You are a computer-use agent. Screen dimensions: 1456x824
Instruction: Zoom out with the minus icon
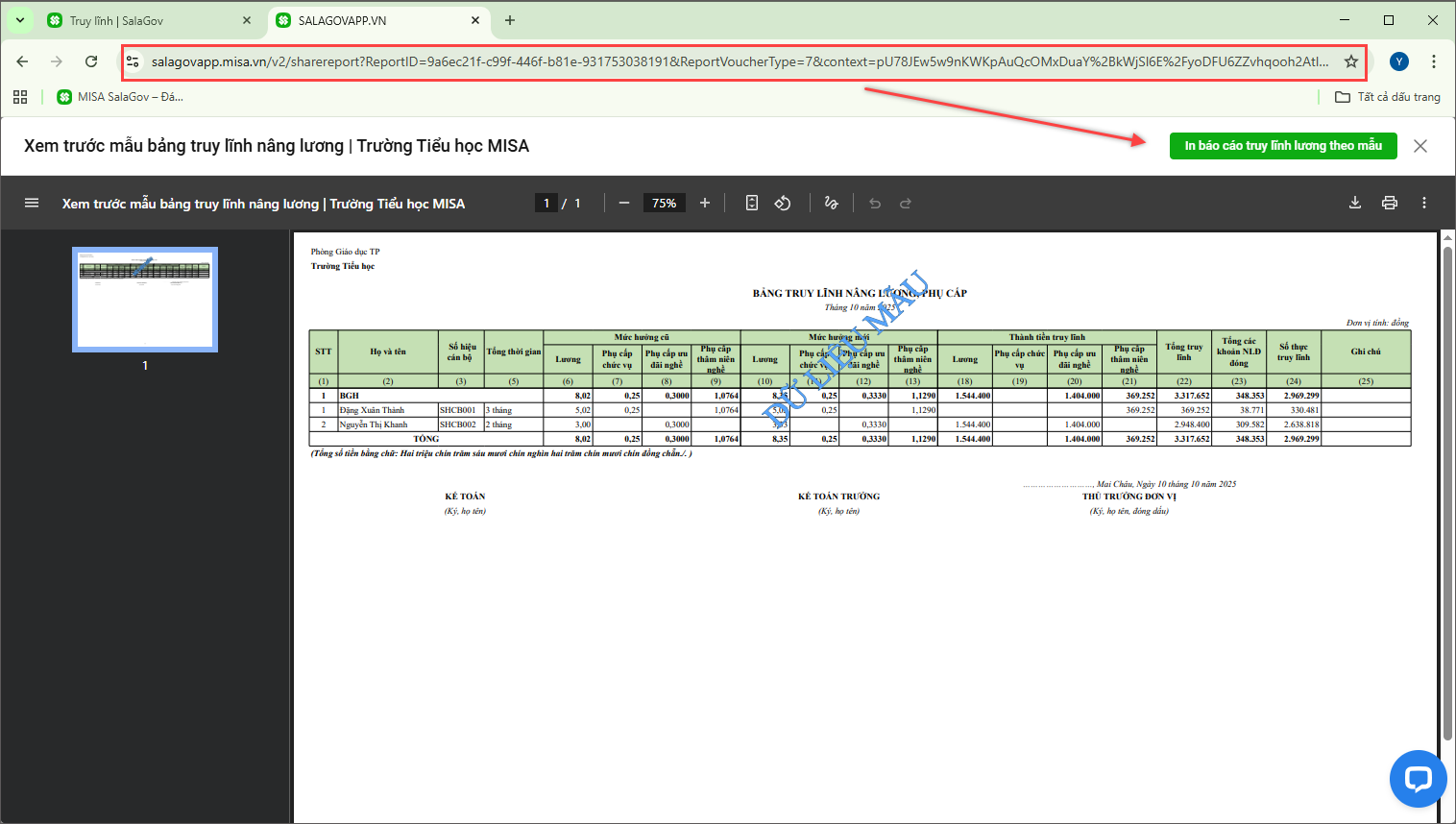click(624, 203)
